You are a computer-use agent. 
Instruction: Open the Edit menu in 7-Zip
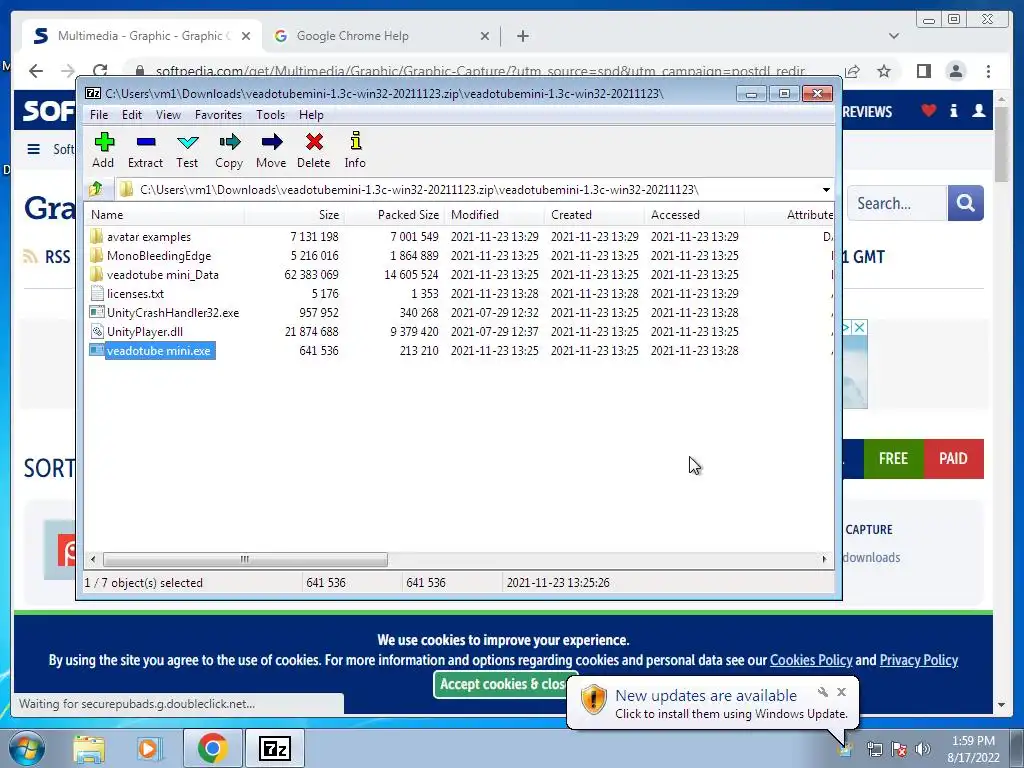(131, 115)
